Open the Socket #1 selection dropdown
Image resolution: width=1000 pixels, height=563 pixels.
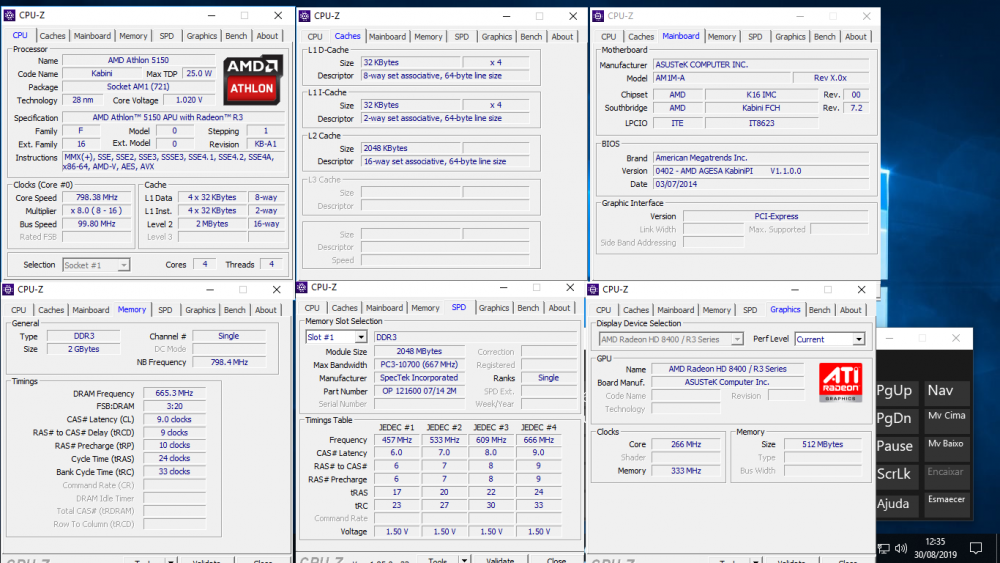tap(96, 265)
